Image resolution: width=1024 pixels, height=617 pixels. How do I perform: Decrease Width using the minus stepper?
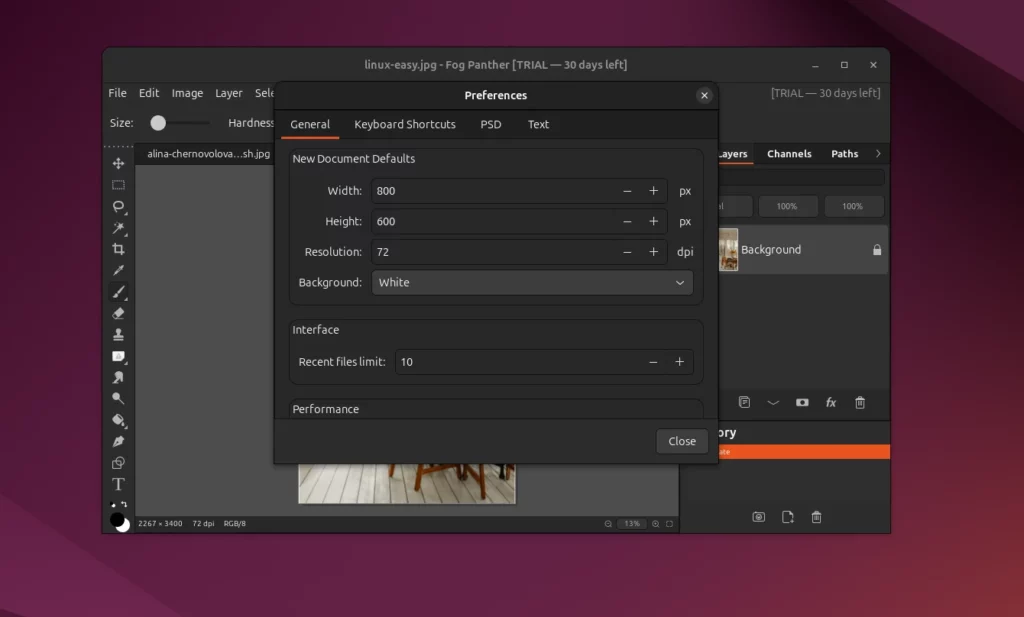pos(627,191)
